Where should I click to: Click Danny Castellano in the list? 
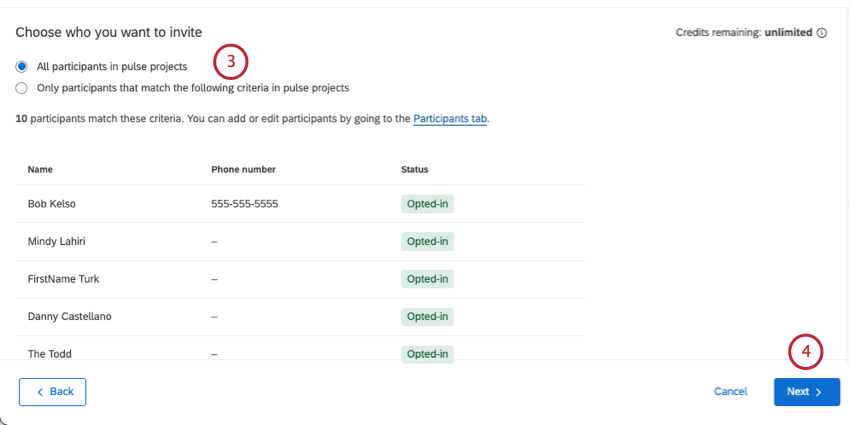pos(69,316)
